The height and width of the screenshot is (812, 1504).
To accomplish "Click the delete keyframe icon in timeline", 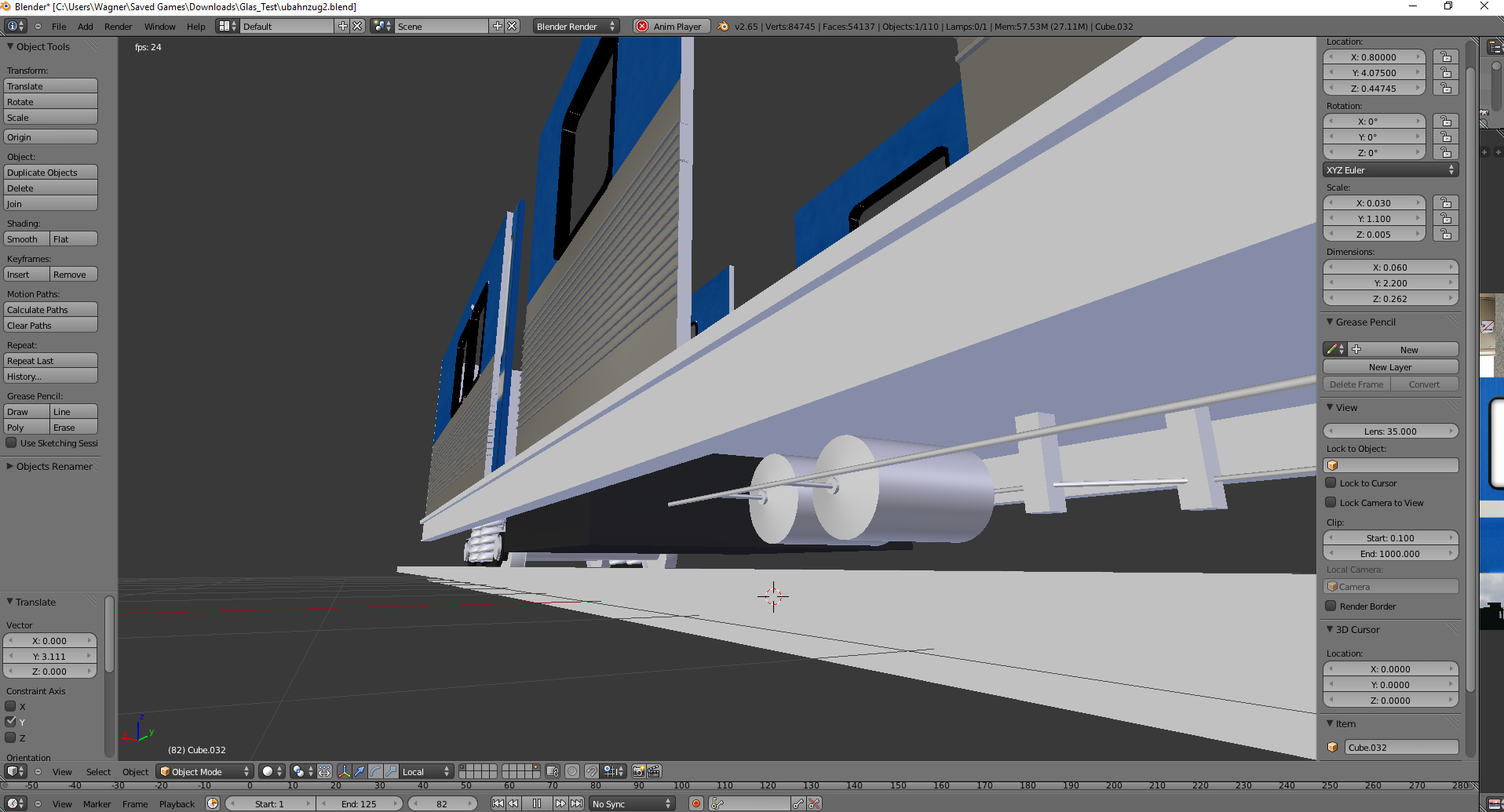I will pos(814,803).
